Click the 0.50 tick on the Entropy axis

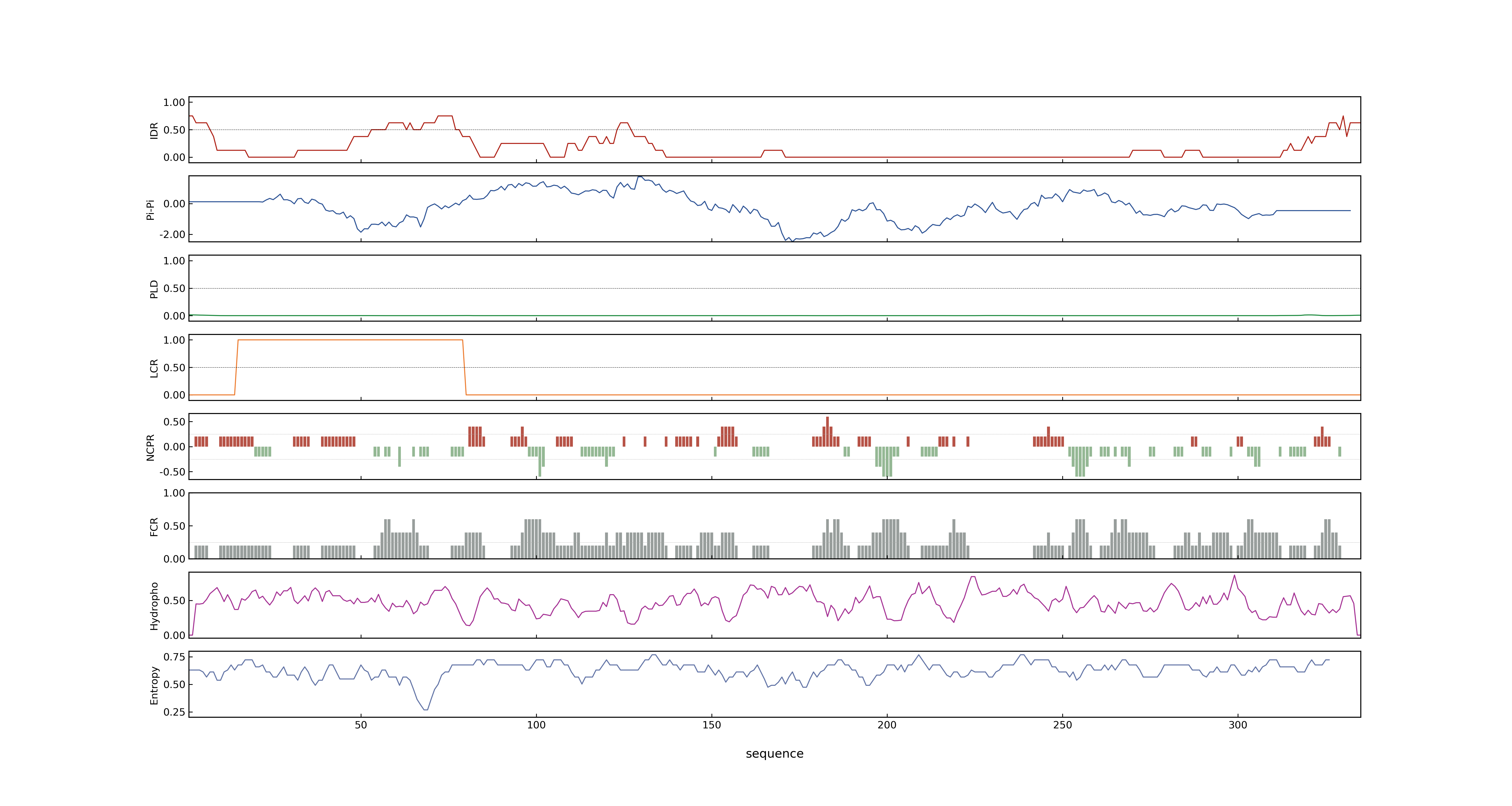pyautogui.click(x=174, y=685)
